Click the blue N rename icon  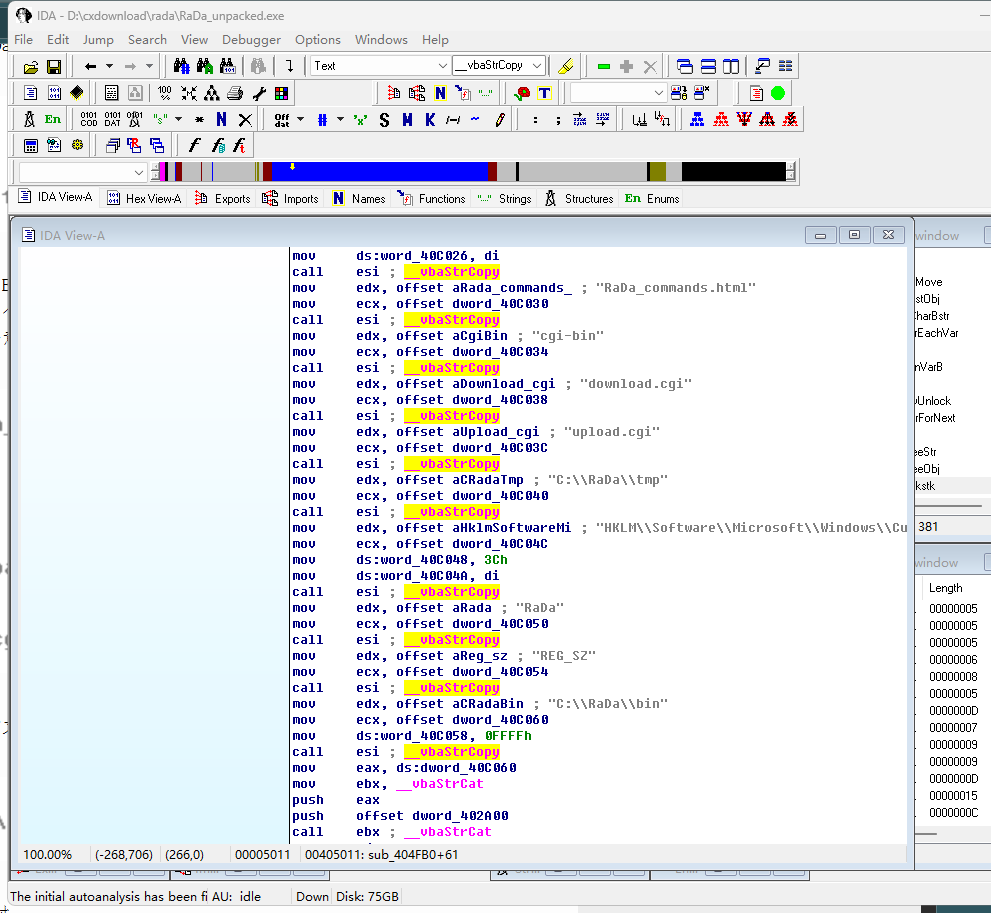coord(221,119)
